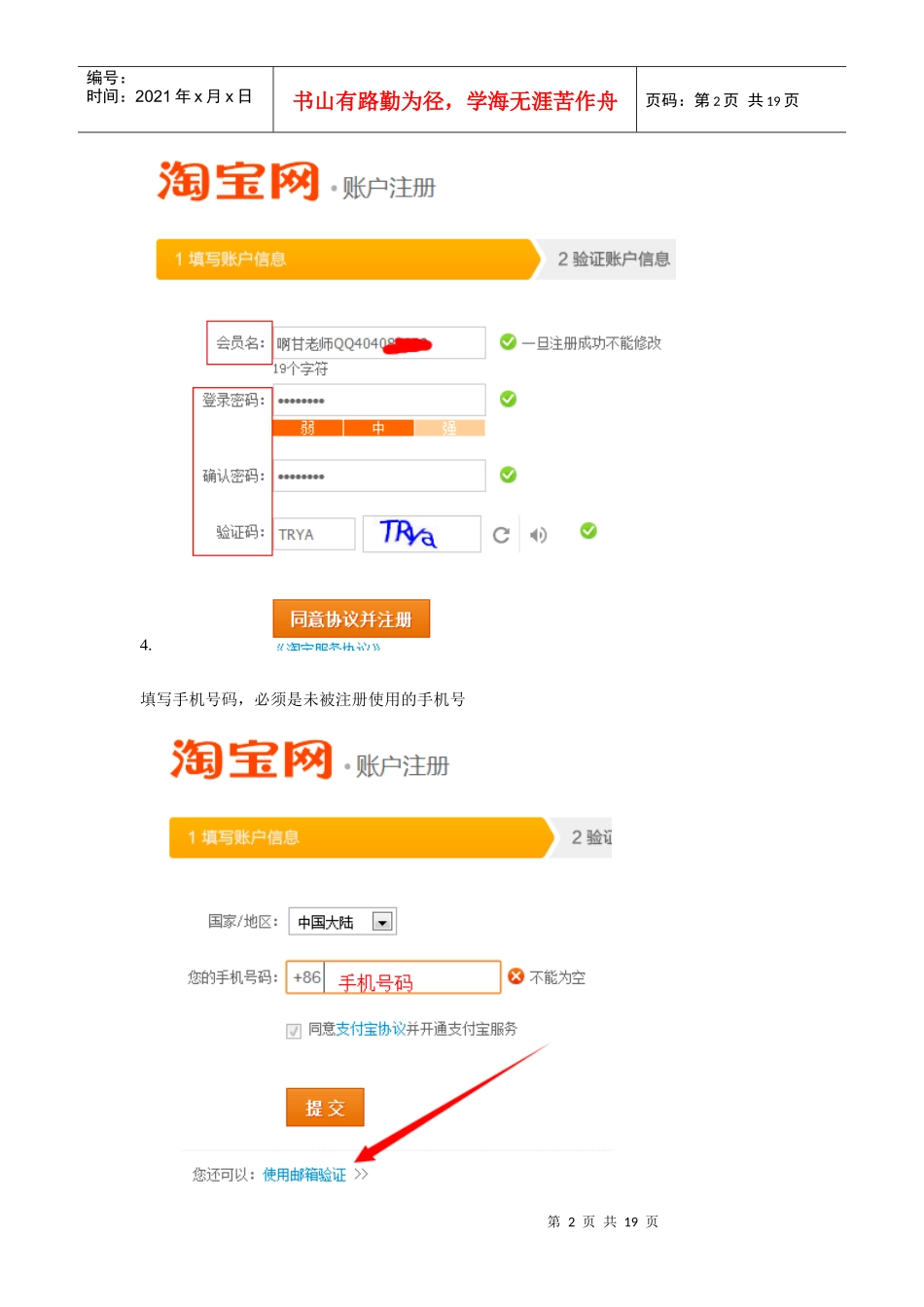Click green checkmark right of the speaker icon
924x1307 pixels.
pos(588,530)
